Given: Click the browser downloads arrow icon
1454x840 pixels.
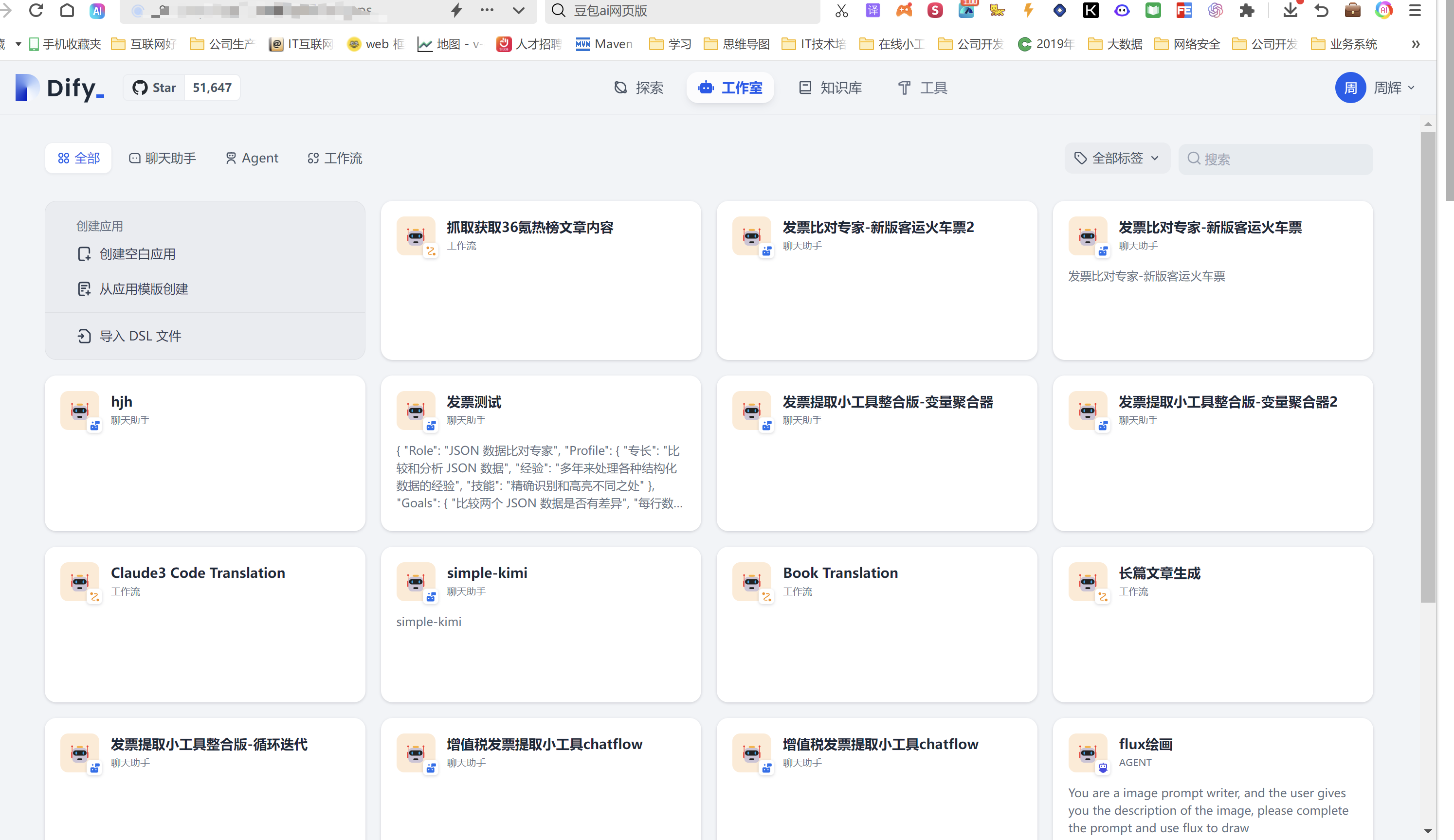Looking at the screenshot, I should pyautogui.click(x=1290, y=10).
